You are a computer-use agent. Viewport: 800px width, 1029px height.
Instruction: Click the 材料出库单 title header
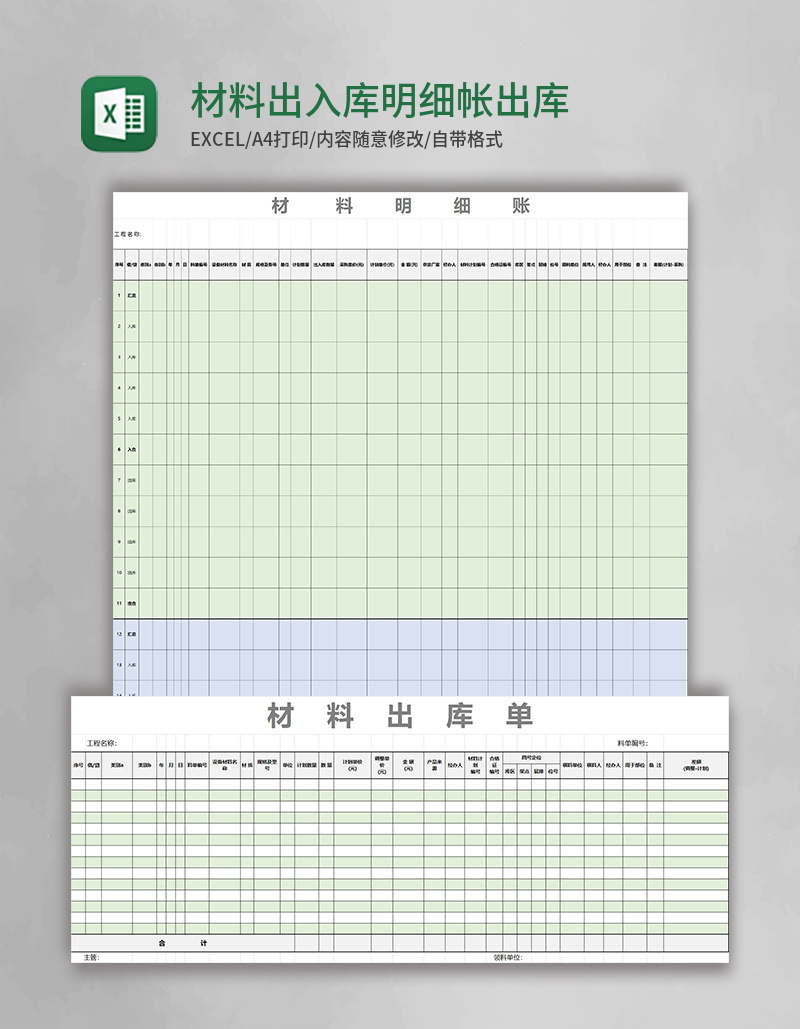tap(400, 715)
